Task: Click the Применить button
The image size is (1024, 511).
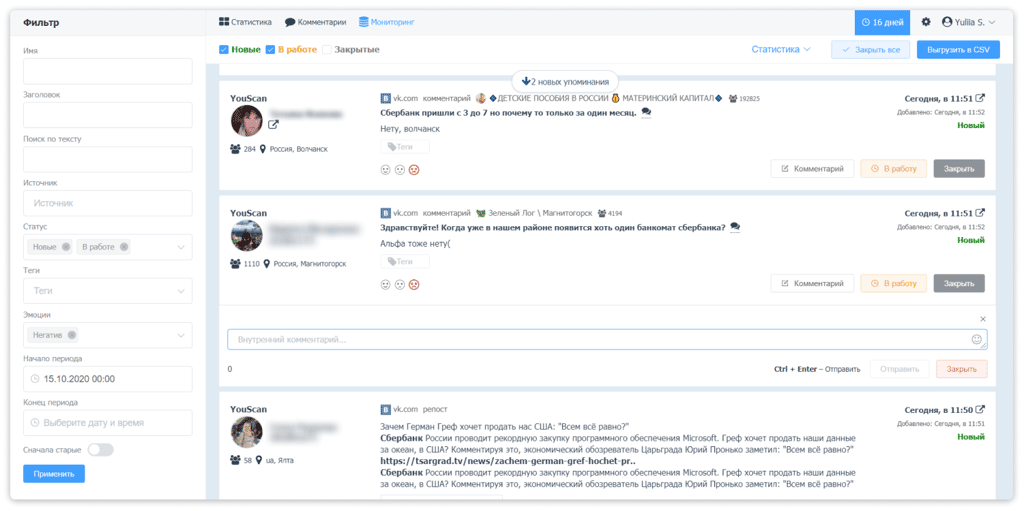Action: 54,474
